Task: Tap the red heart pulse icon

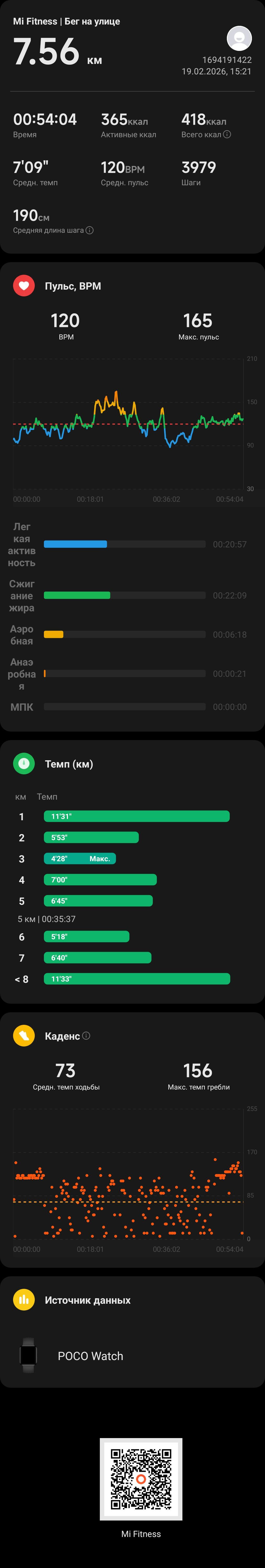Action: click(x=24, y=285)
